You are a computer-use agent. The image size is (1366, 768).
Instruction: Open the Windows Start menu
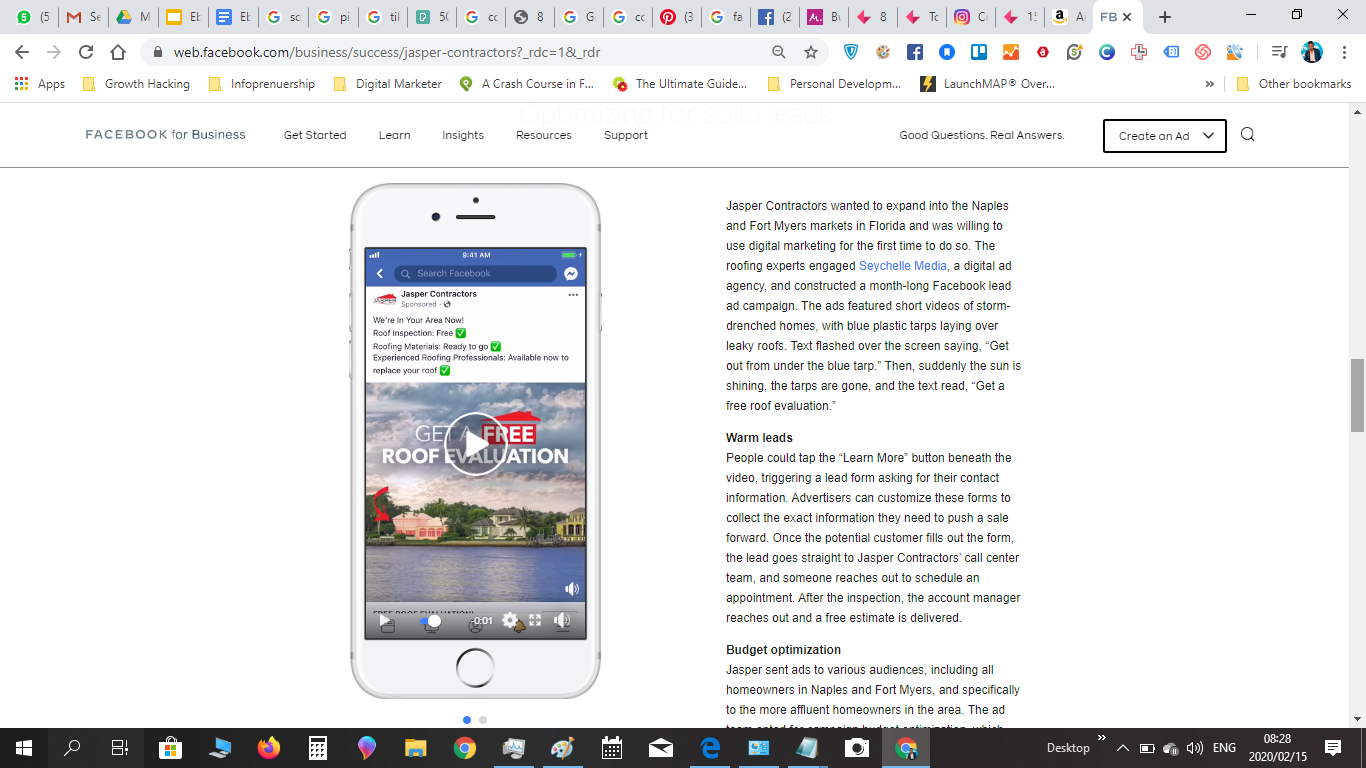coord(24,747)
